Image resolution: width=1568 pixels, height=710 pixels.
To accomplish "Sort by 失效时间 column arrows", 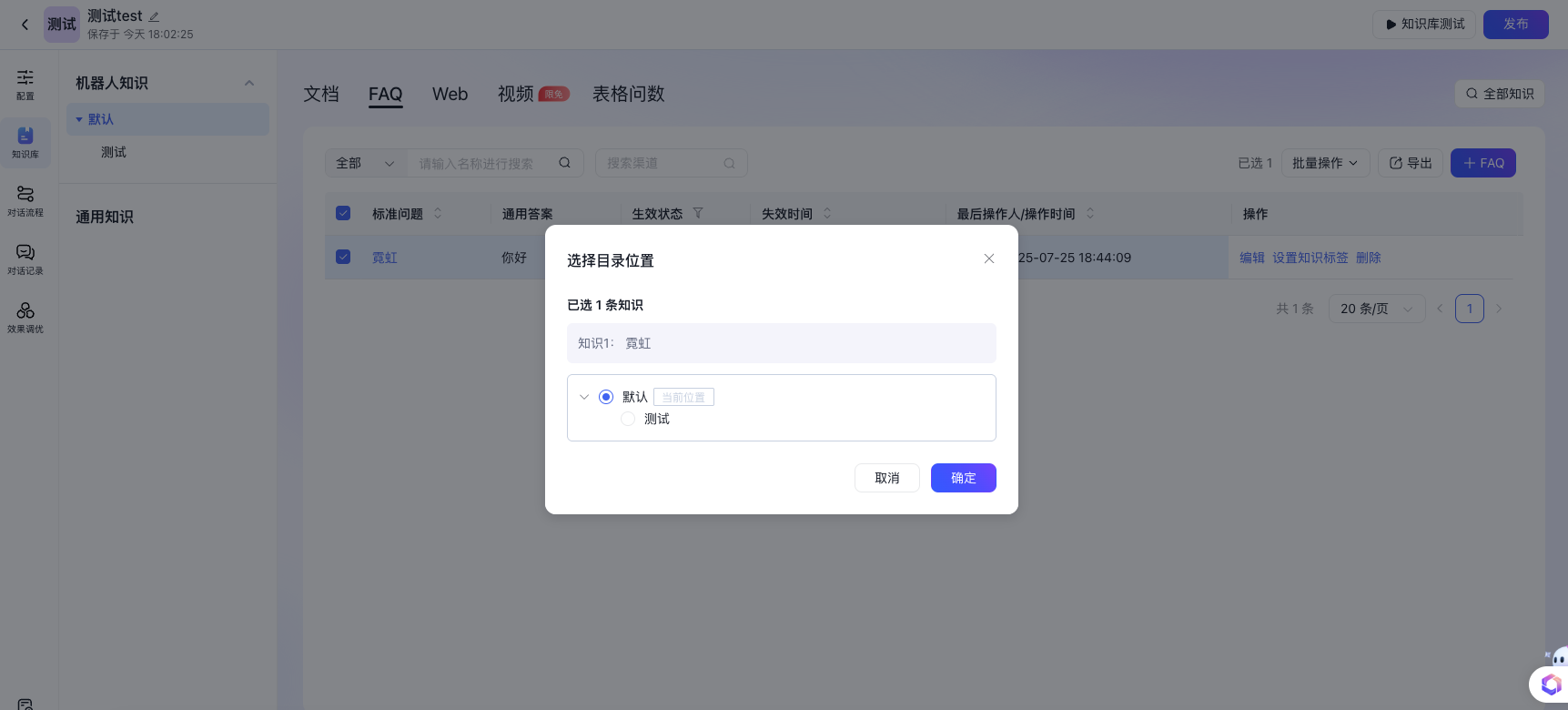I will point(827,213).
